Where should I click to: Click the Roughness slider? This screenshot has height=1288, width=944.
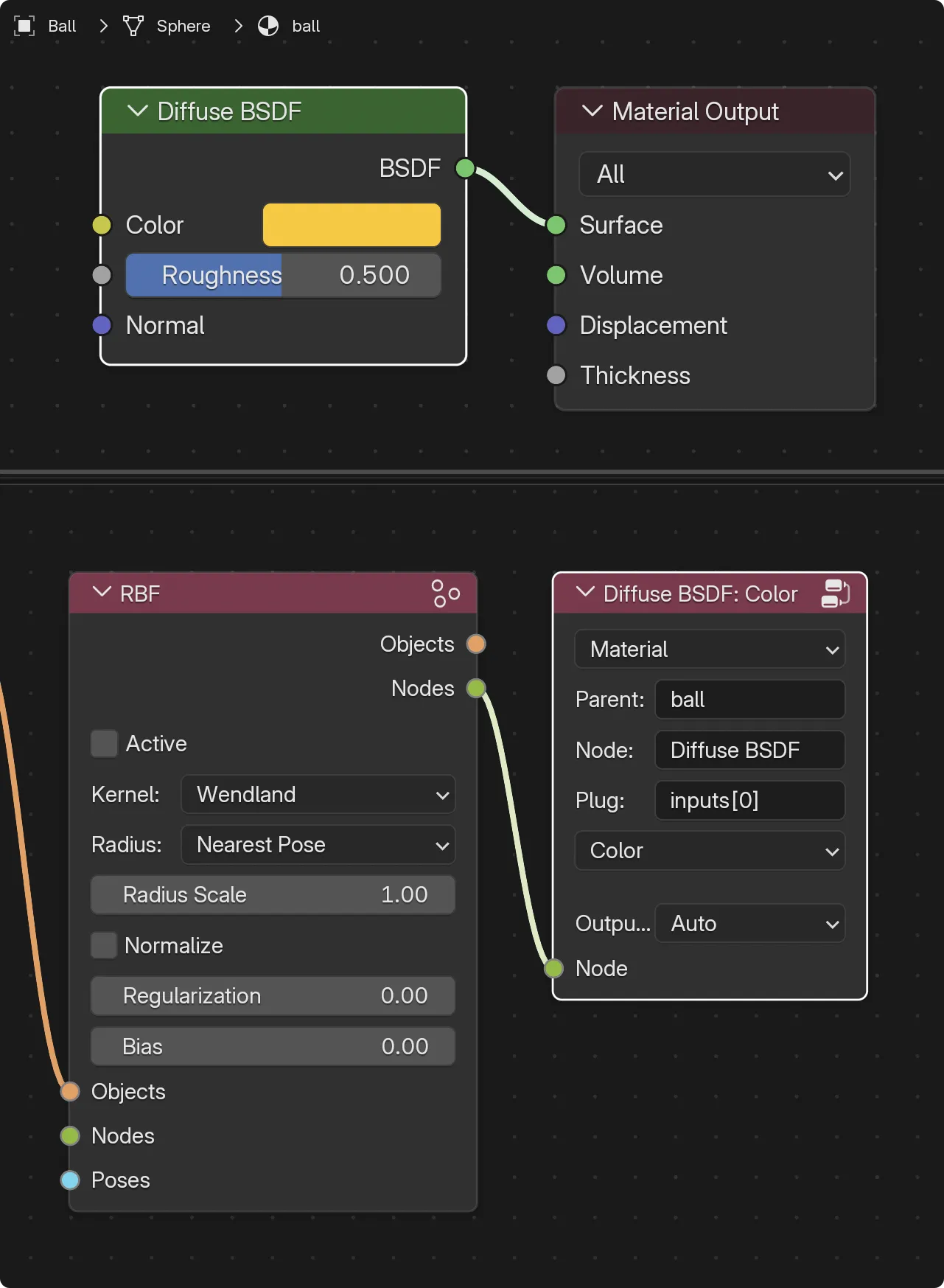pyautogui.click(x=284, y=275)
